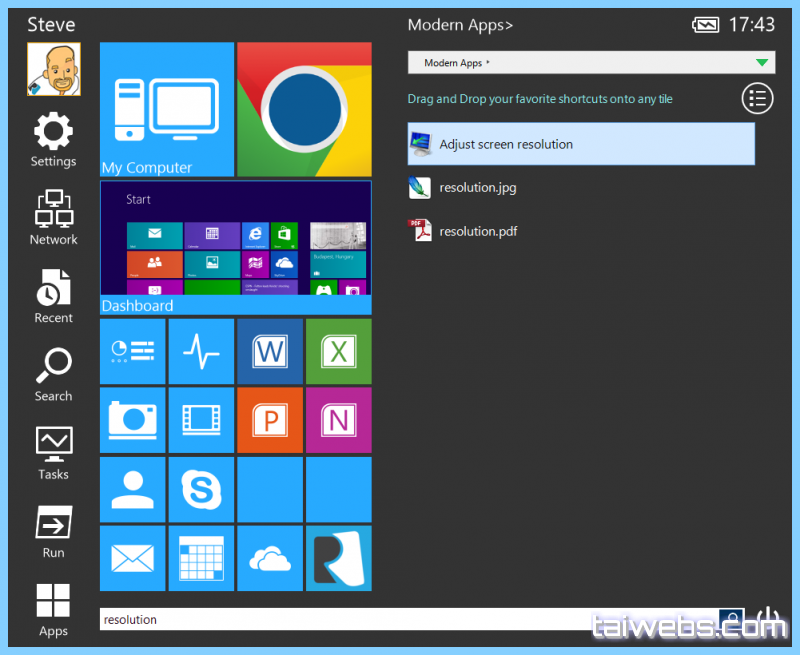Open the Word tile
The width and height of the screenshot is (800, 655).
pyautogui.click(x=270, y=351)
